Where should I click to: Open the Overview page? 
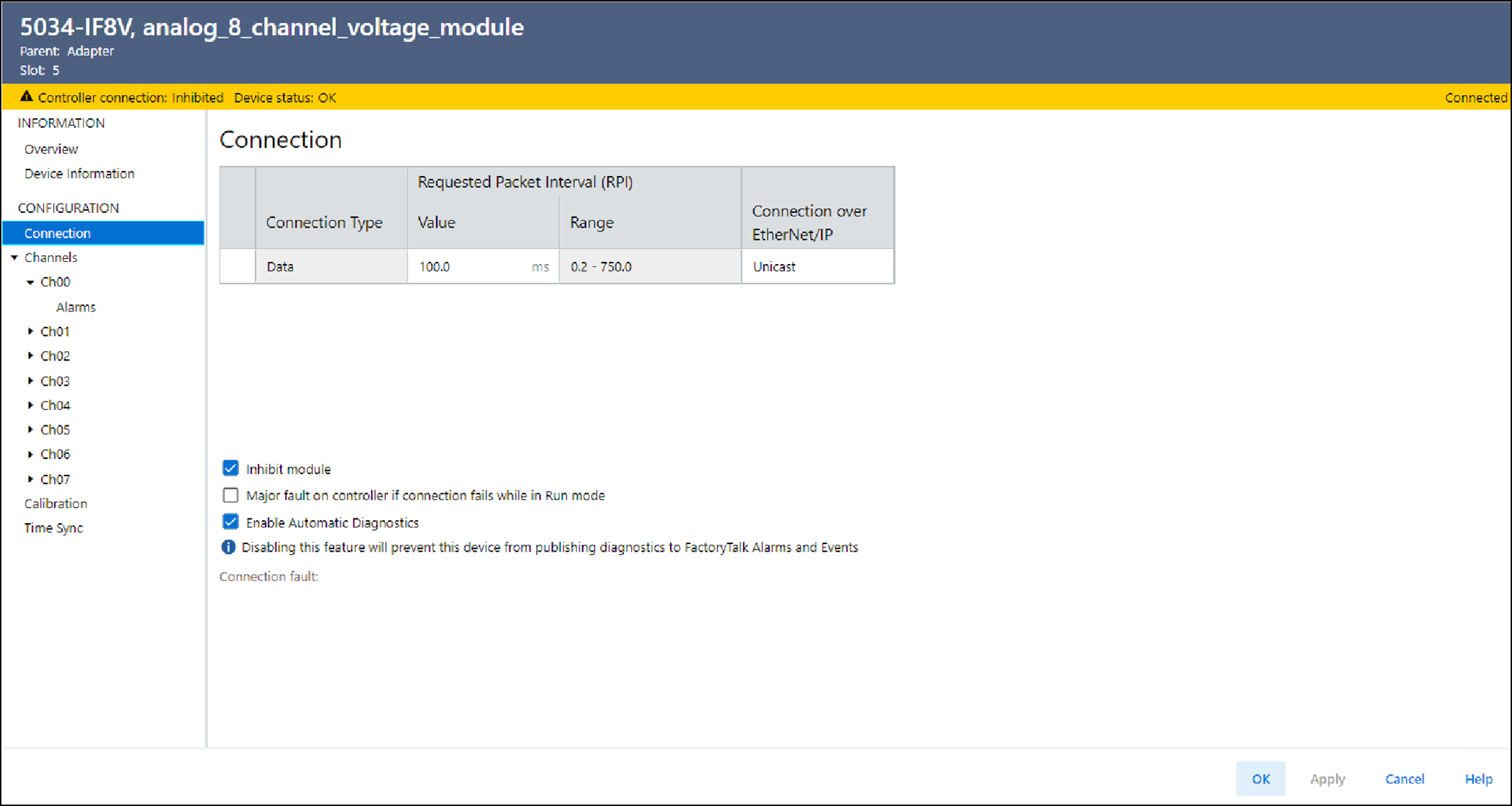51,149
